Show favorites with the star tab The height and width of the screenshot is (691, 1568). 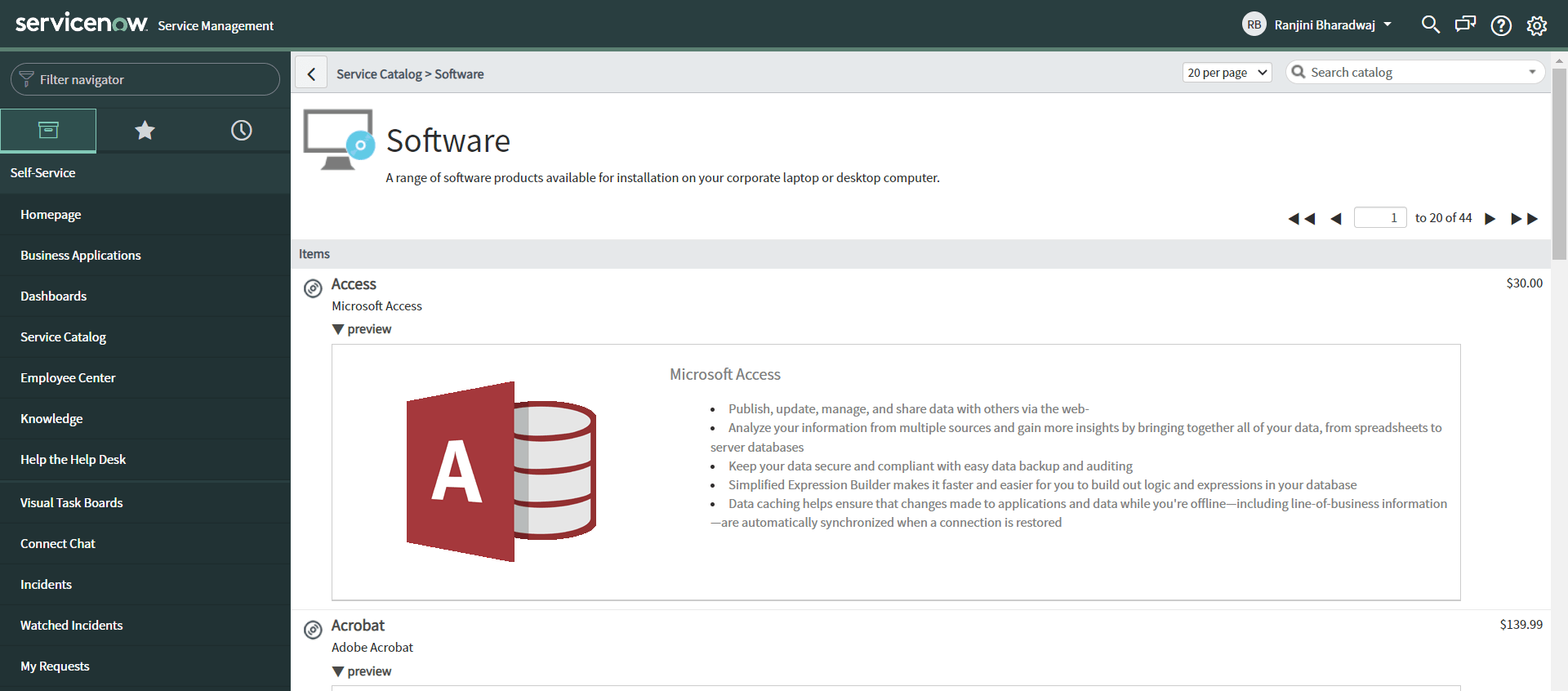[x=145, y=130]
